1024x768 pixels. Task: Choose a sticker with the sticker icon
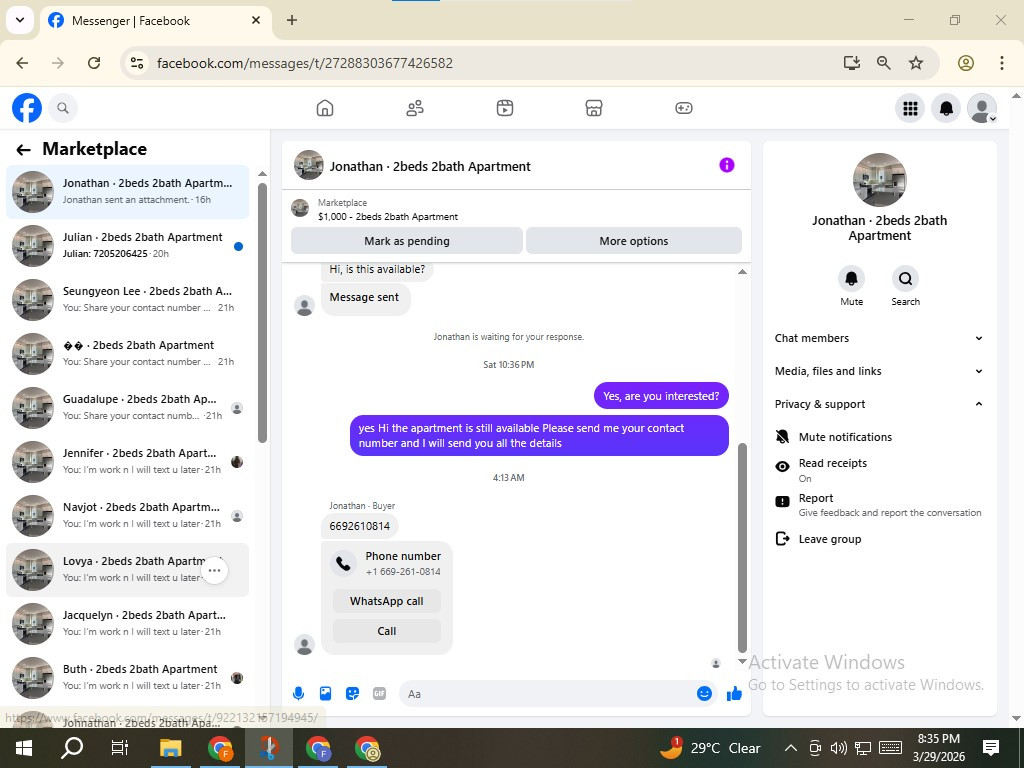click(353, 694)
